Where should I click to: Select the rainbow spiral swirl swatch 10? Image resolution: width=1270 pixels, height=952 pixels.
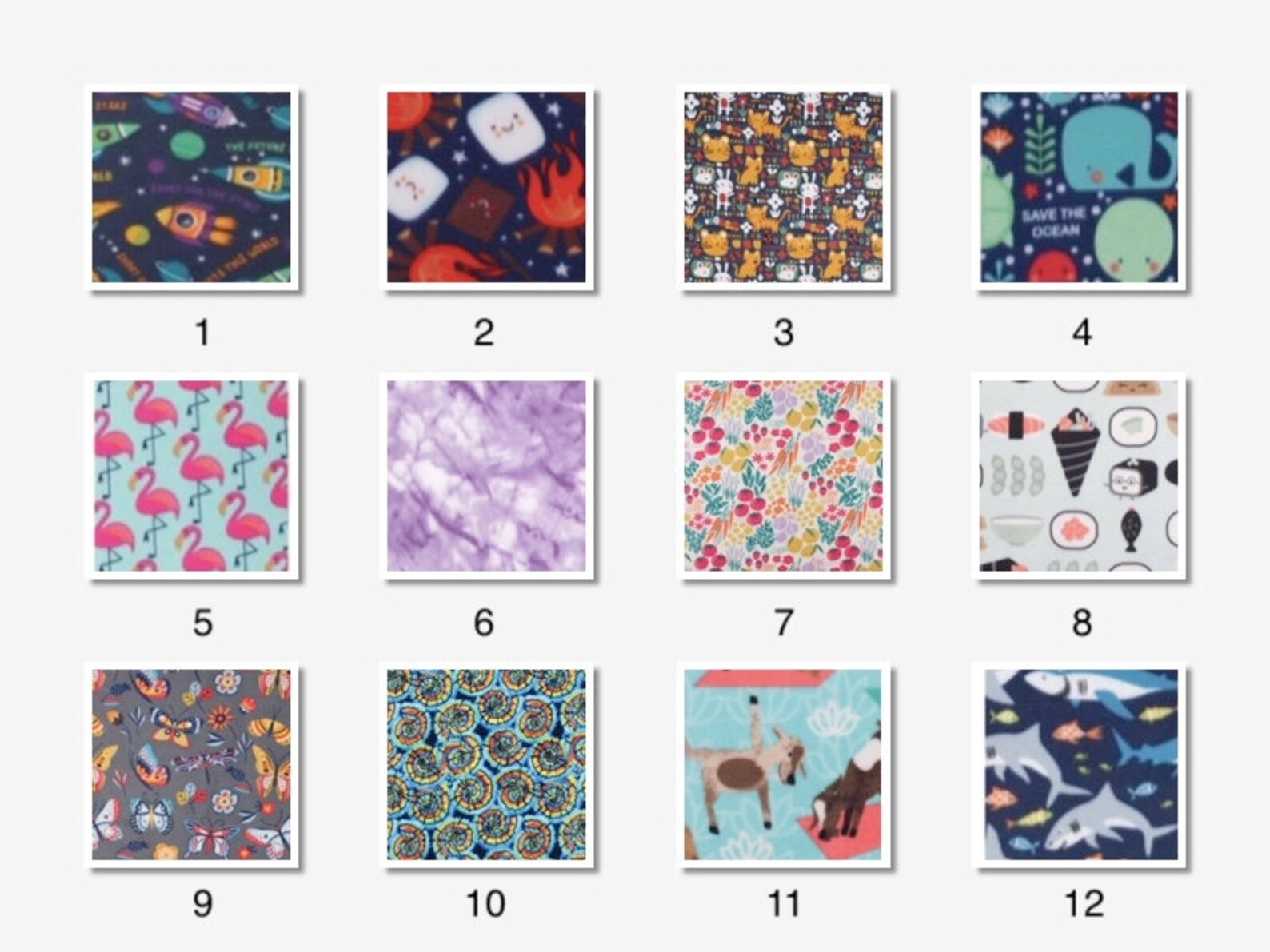click(x=486, y=765)
